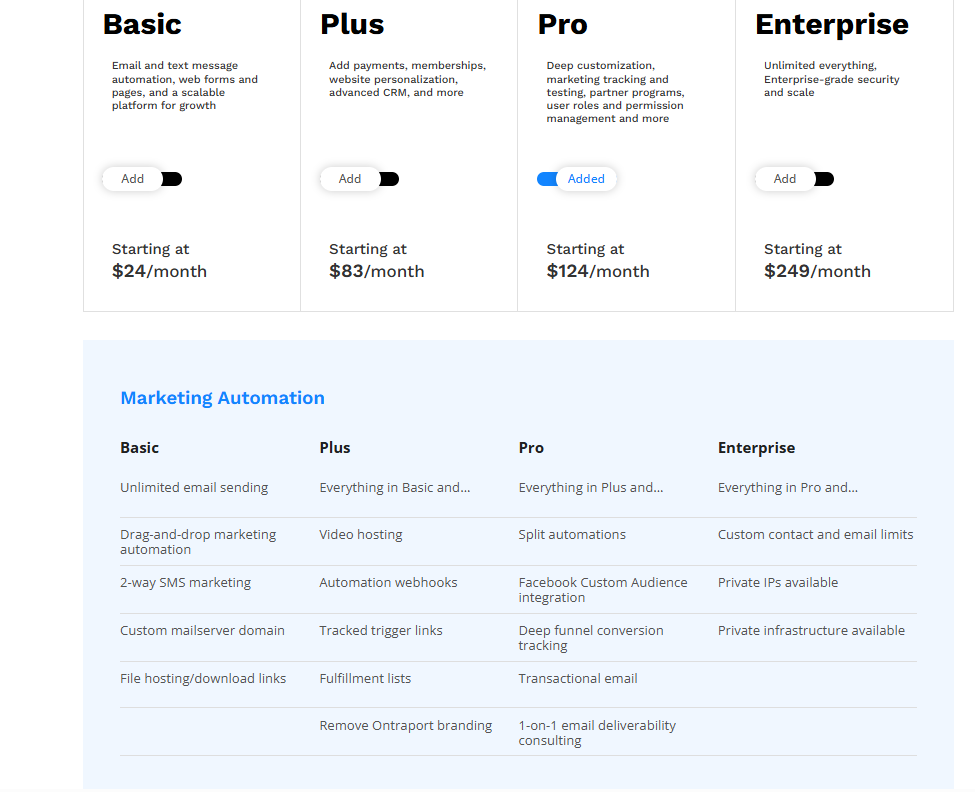This screenshot has height=792, width=975.
Task: Select Unlimited email sending feature
Action: [194, 488]
